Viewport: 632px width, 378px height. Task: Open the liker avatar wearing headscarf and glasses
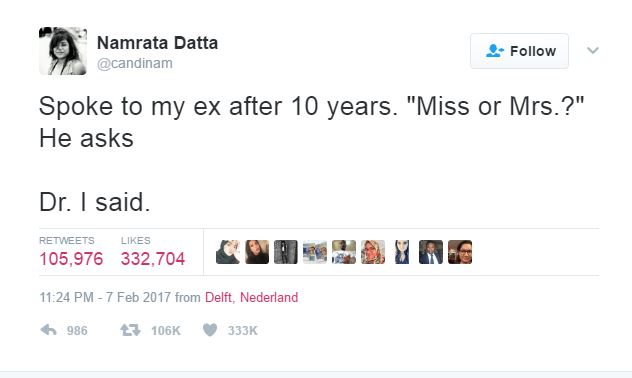coord(373,252)
